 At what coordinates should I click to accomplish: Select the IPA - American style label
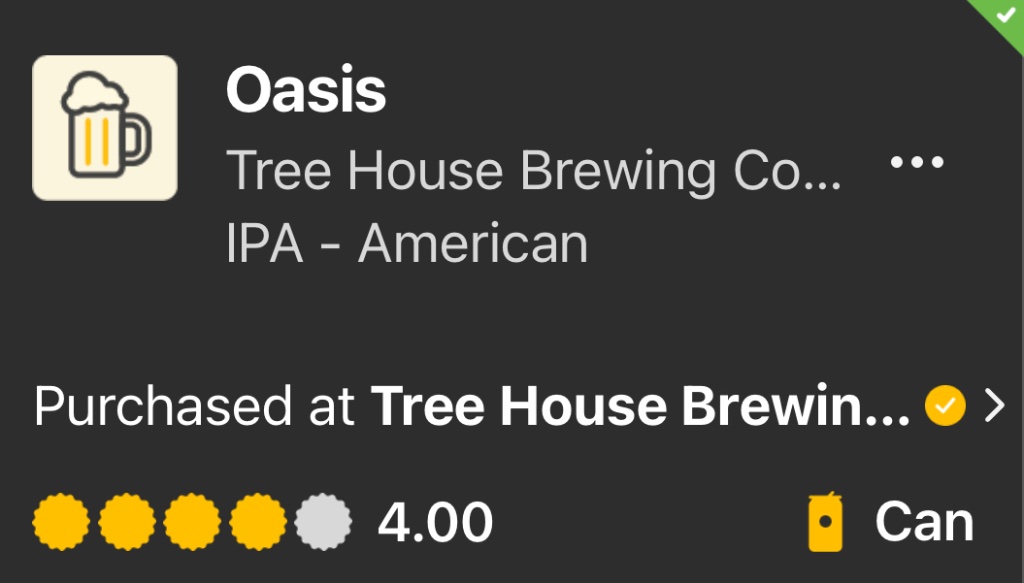[407, 244]
